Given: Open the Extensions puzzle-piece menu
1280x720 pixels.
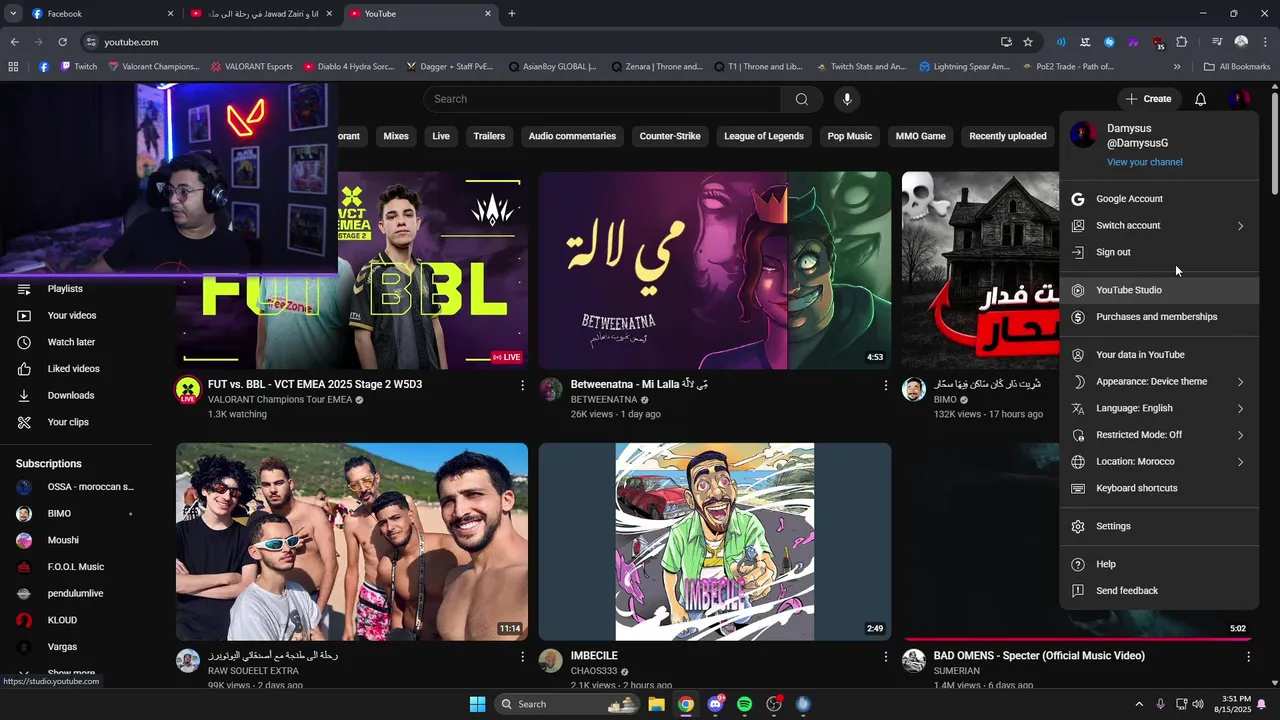Looking at the screenshot, I should 1181,42.
